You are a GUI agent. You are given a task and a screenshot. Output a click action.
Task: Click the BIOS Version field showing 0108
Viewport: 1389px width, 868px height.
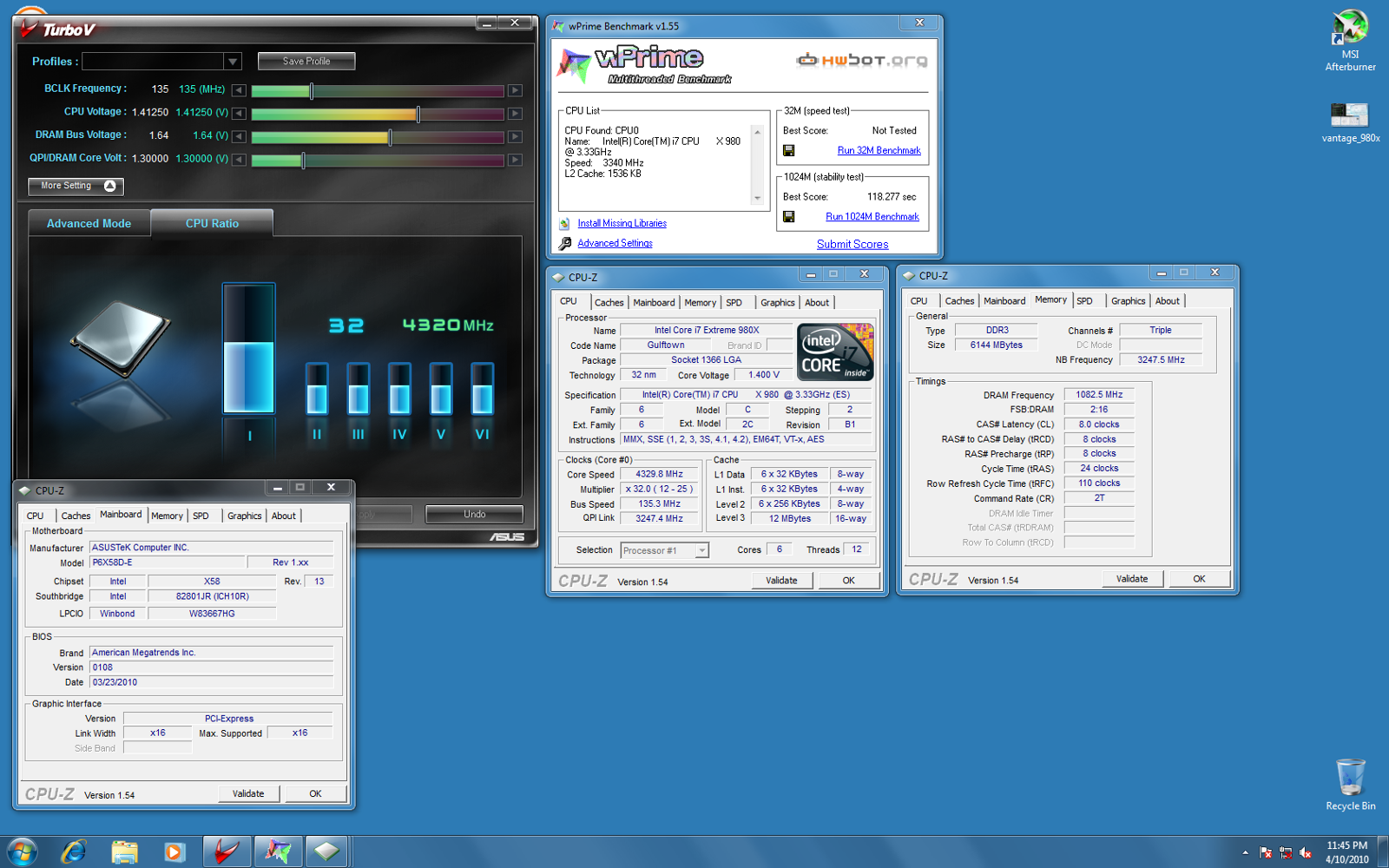click(212, 667)
